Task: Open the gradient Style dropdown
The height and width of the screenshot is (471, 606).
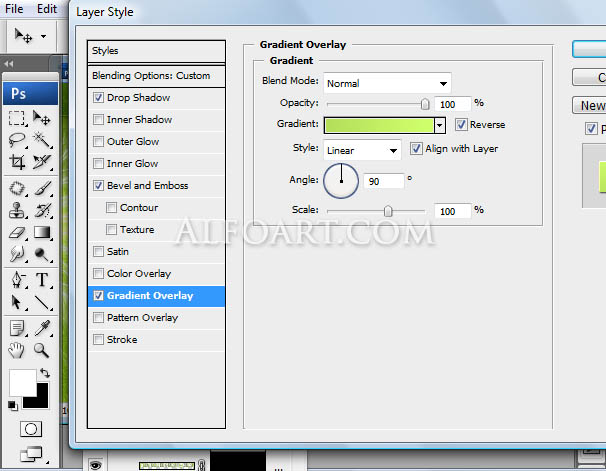Action: point(362,150)
